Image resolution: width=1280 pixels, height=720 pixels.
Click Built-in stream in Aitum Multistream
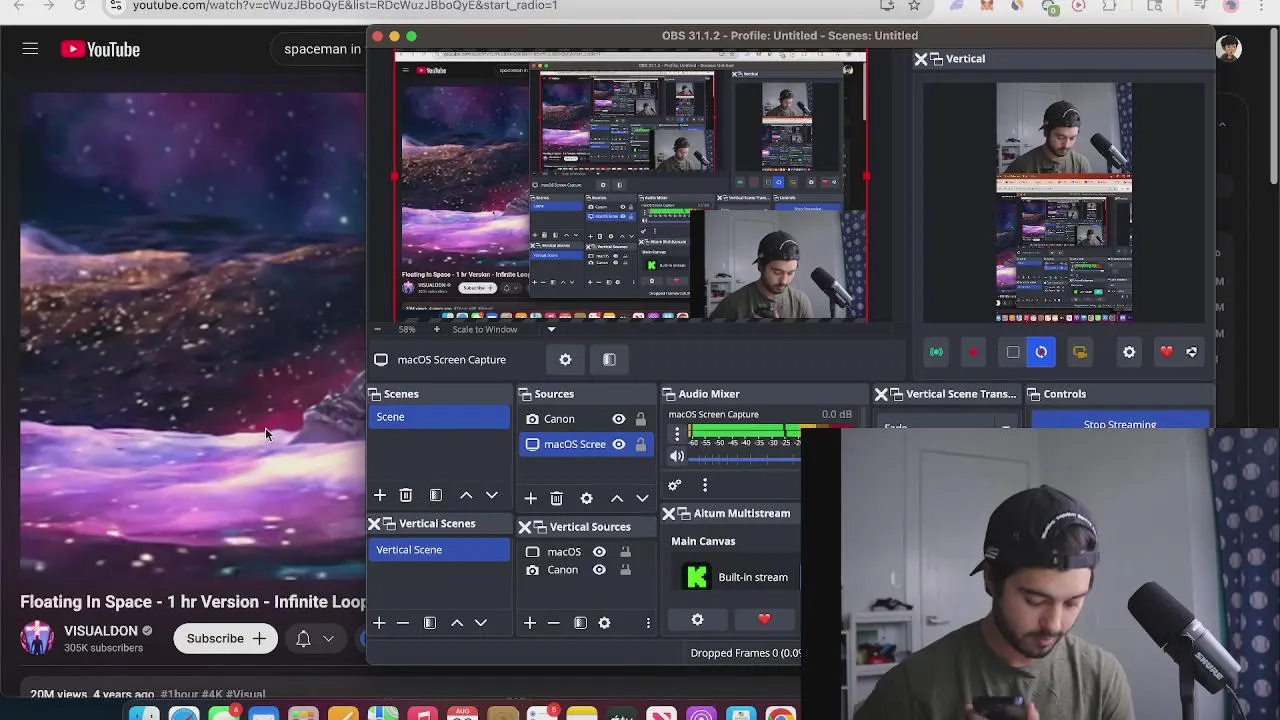point(753,577)
